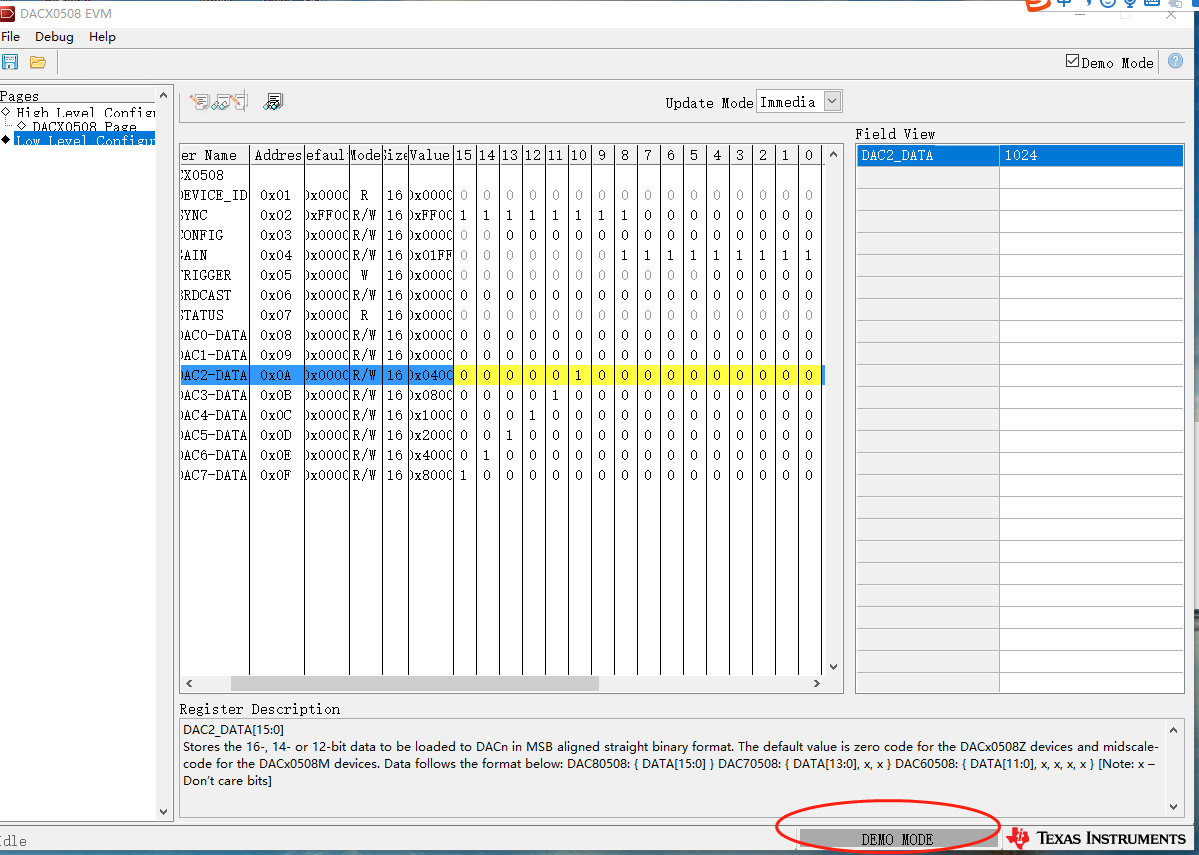Click the size cell 16 of TRIGGER

click(395, 275)
